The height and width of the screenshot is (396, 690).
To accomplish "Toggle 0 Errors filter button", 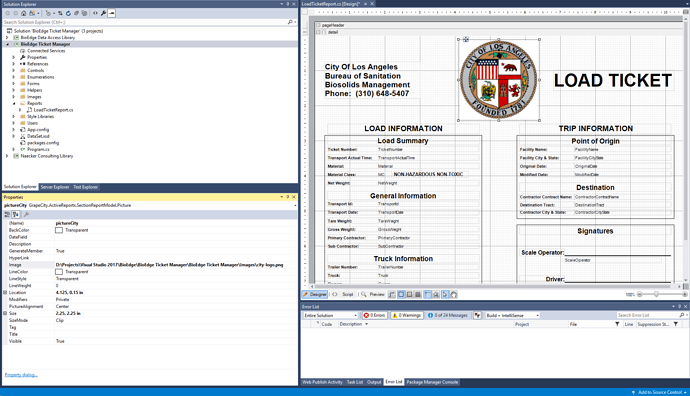I will 374,315.
